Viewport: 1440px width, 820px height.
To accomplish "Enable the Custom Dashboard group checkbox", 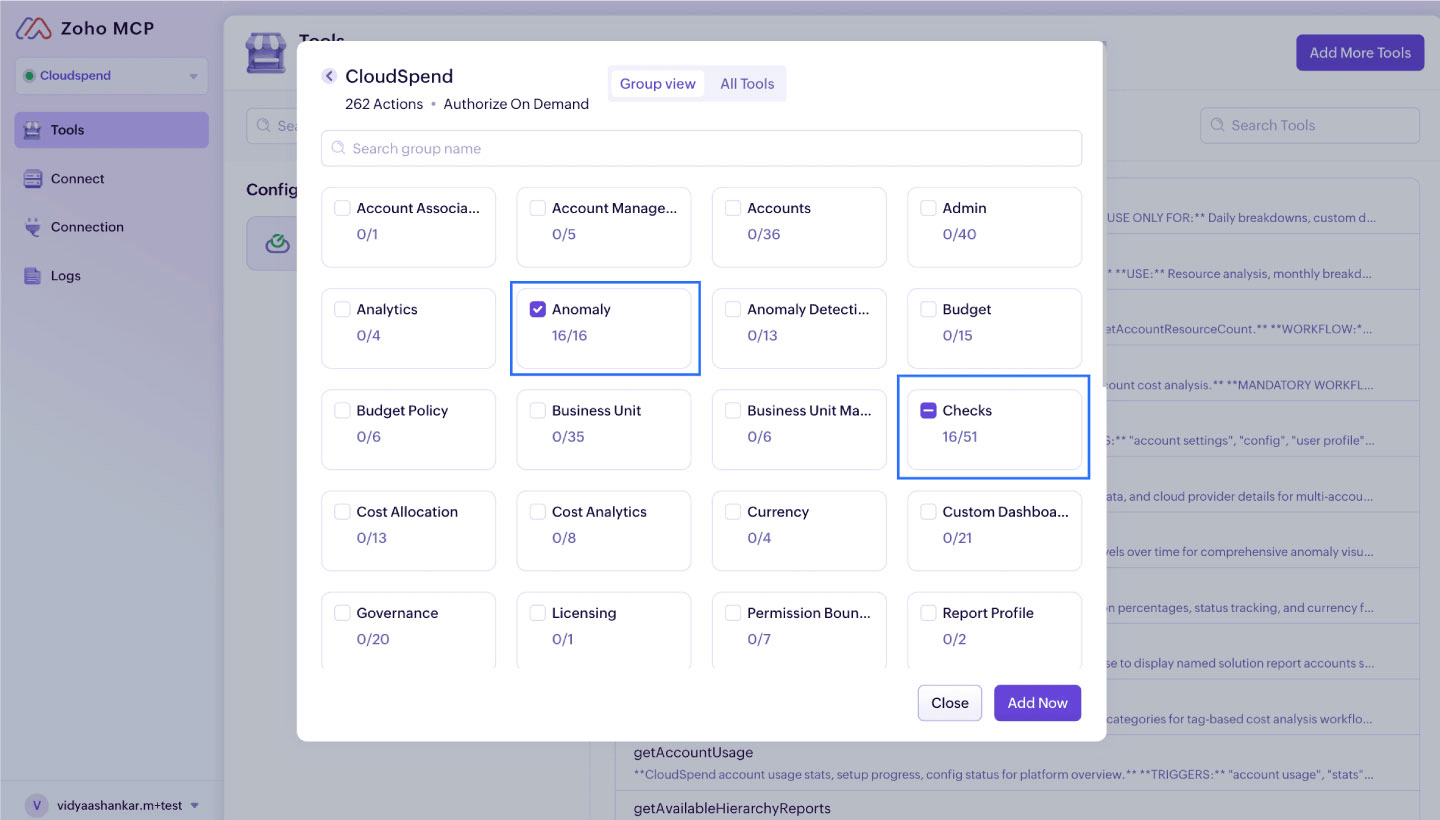I will (928, 511).
